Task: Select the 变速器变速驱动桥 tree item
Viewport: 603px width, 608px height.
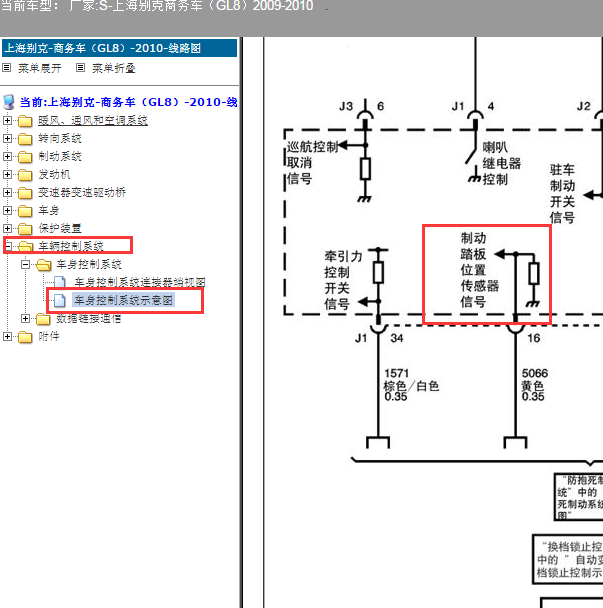Action: 82,192
